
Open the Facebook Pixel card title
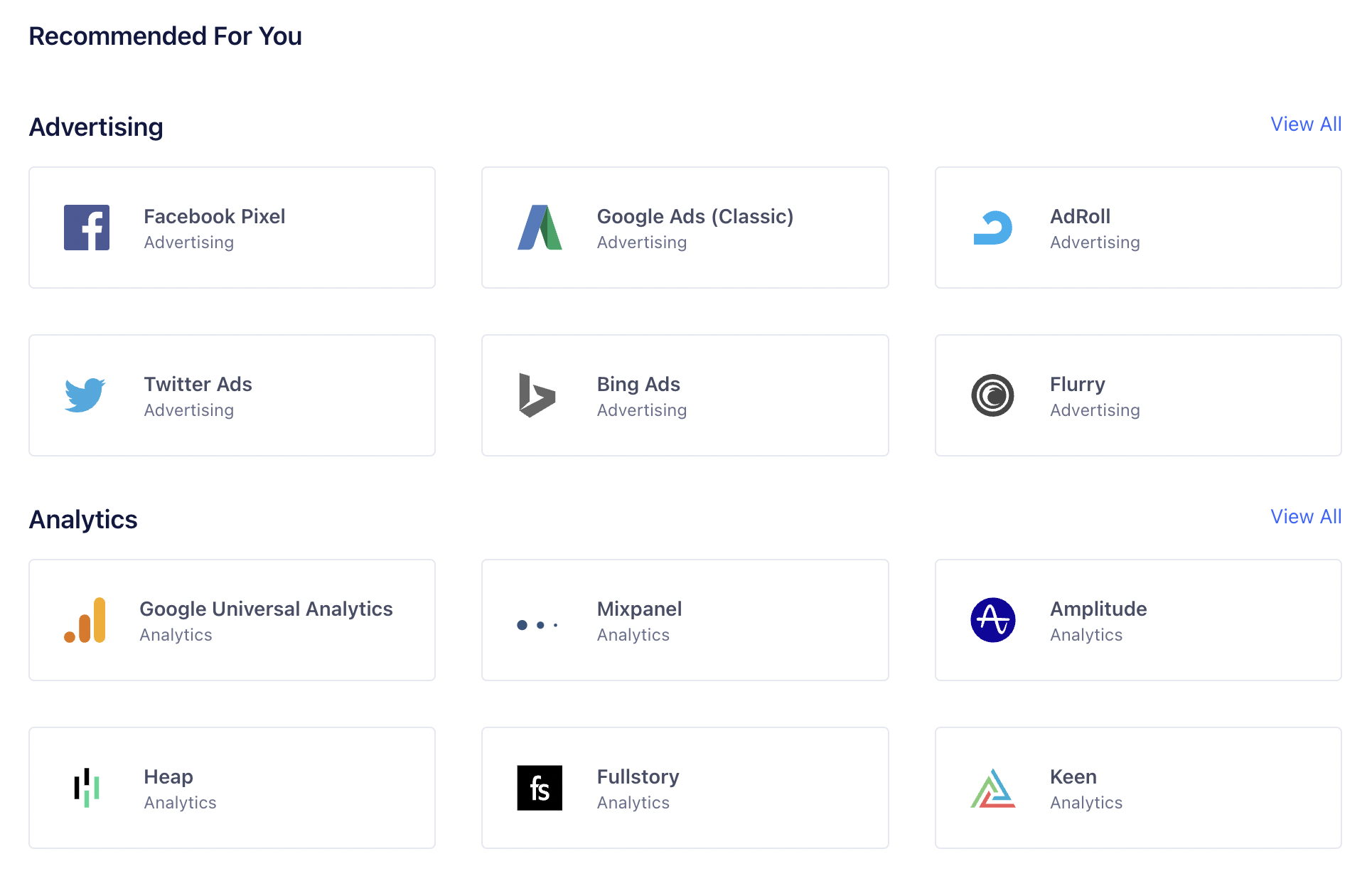click(214, 216)
